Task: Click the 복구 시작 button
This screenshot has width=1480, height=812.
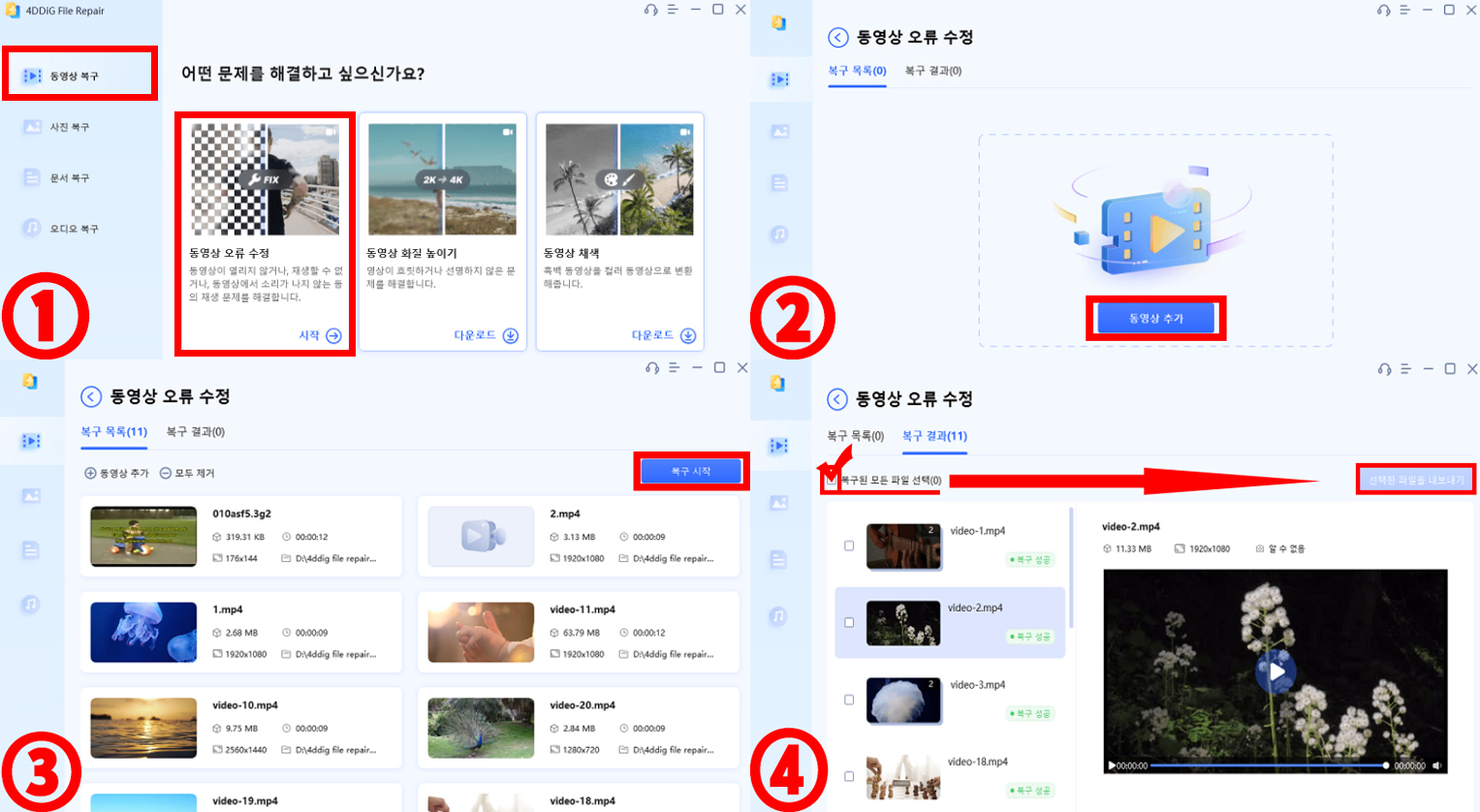Action: pyautogui.click(x=691, y=471)
